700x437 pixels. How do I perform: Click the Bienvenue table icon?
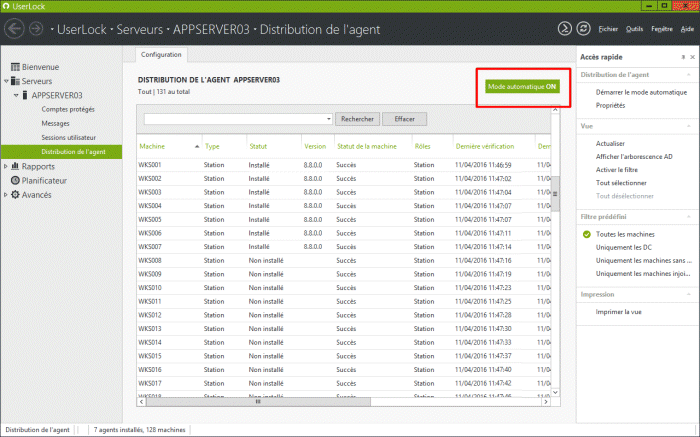(15, 67)
